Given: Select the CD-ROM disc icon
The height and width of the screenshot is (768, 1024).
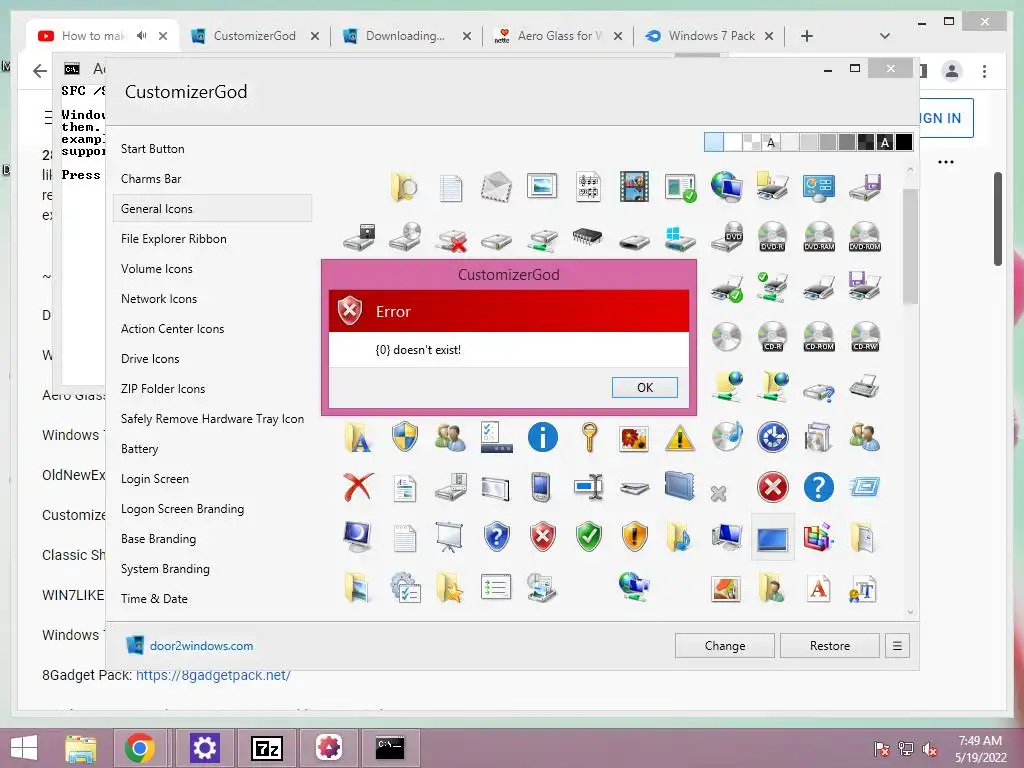Looking at the screenshot, I should pos(819,337).
